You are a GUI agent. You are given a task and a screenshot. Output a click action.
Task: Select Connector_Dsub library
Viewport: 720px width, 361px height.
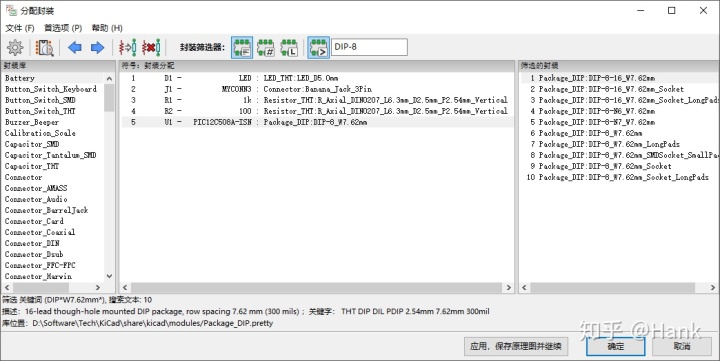(x=54, y=254)
